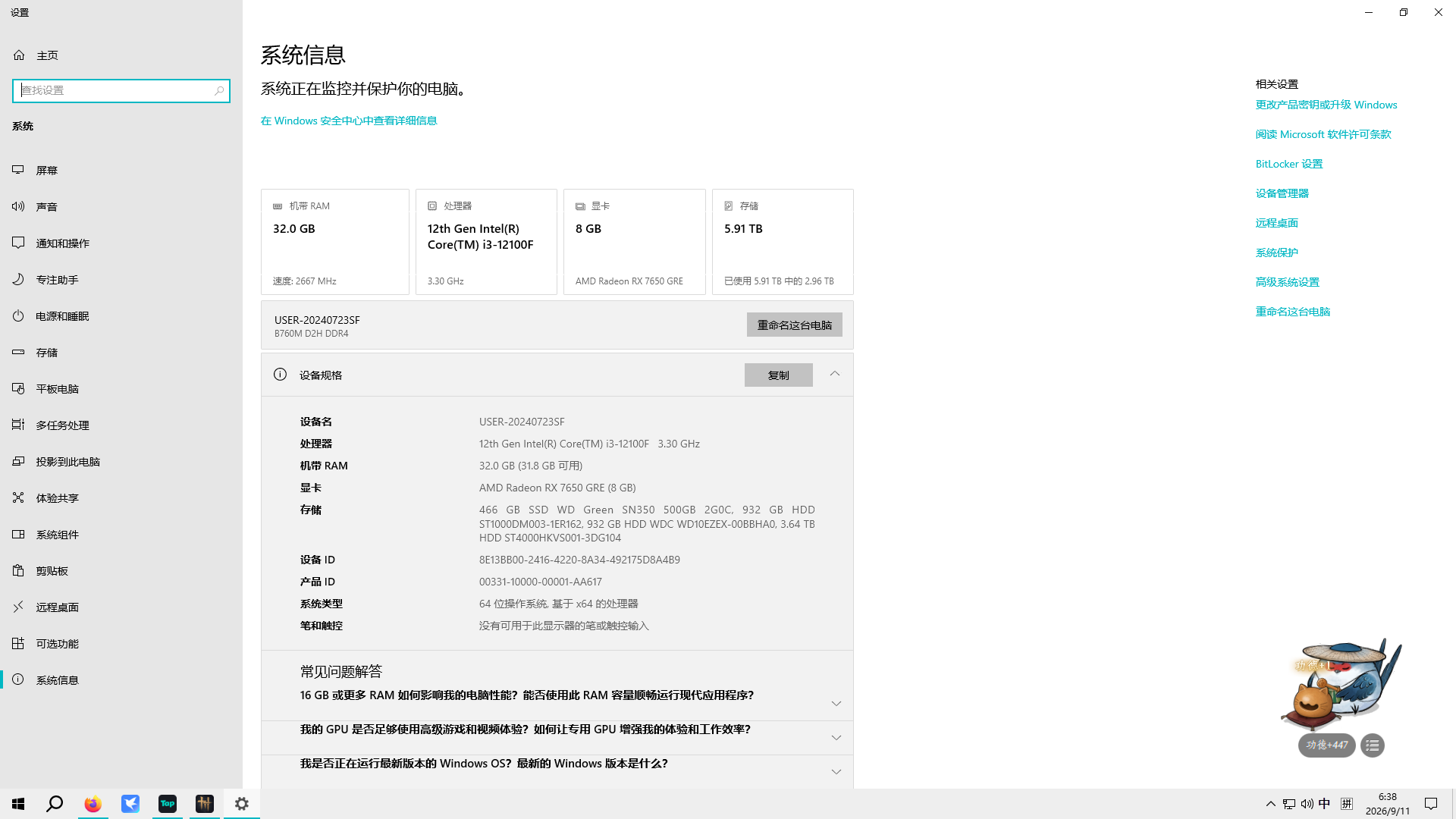Collapse the 设备规格 section chevron
This screenshot has height=819, width=1456.
tap(835, 374)
